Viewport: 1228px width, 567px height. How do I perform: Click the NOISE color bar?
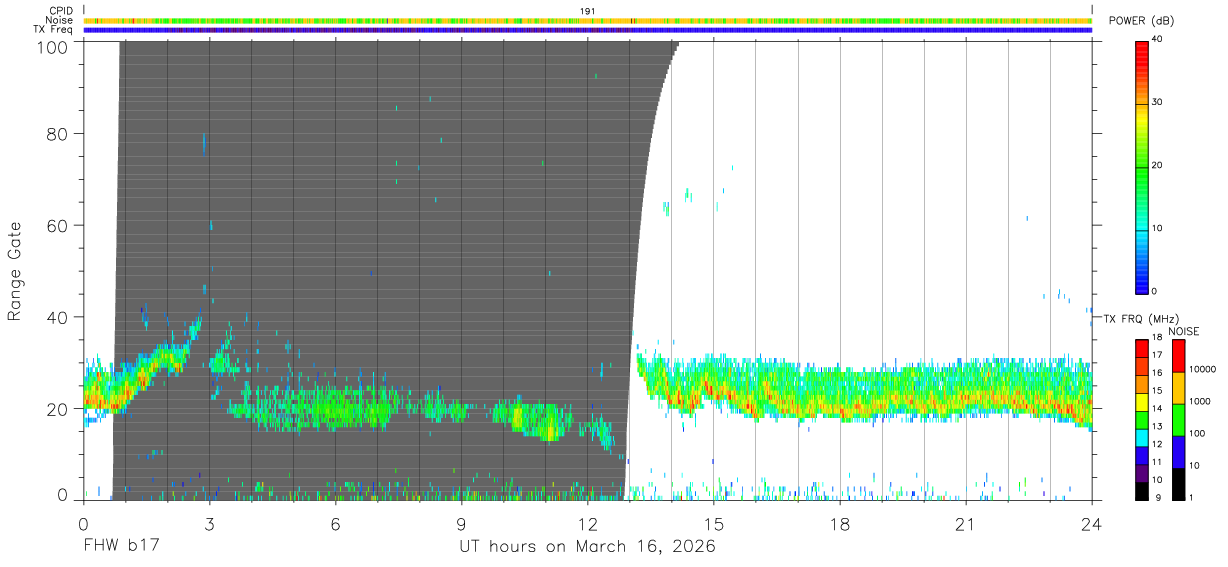tap(1178, 420)
